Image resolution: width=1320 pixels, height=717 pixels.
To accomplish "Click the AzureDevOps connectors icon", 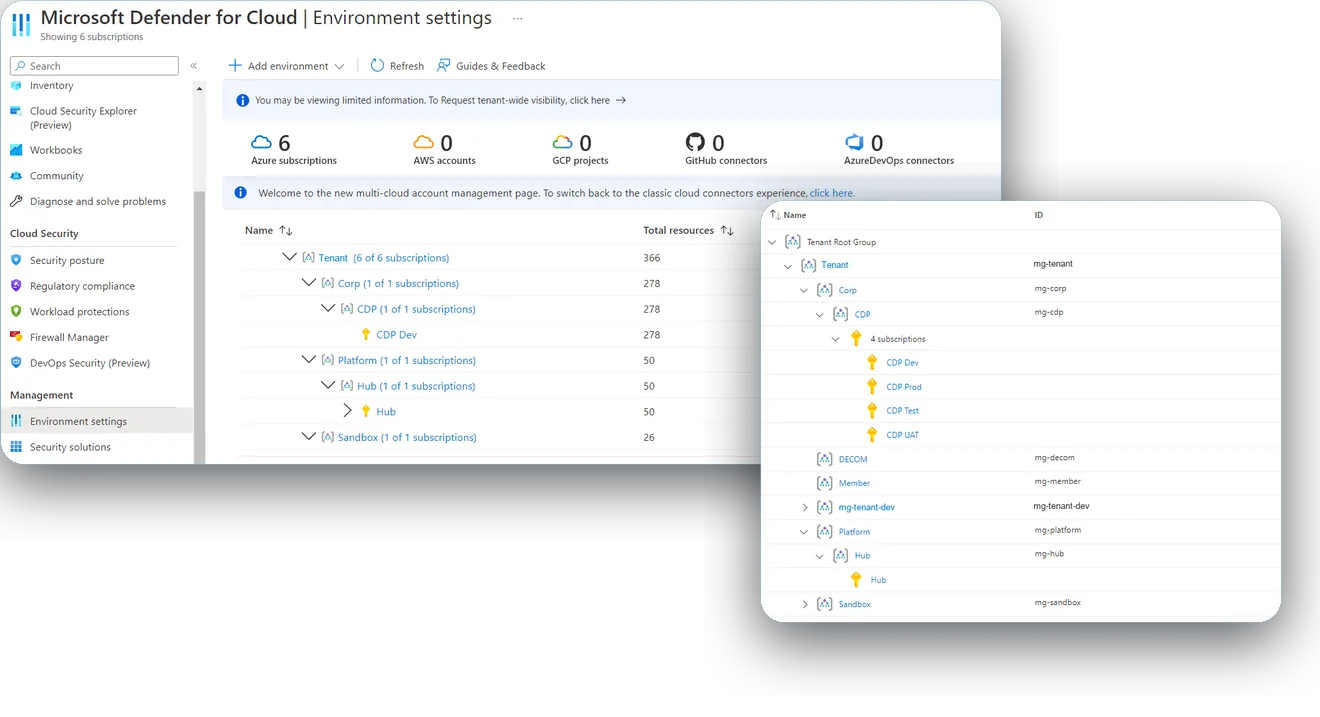I will (x=854, y=142).
